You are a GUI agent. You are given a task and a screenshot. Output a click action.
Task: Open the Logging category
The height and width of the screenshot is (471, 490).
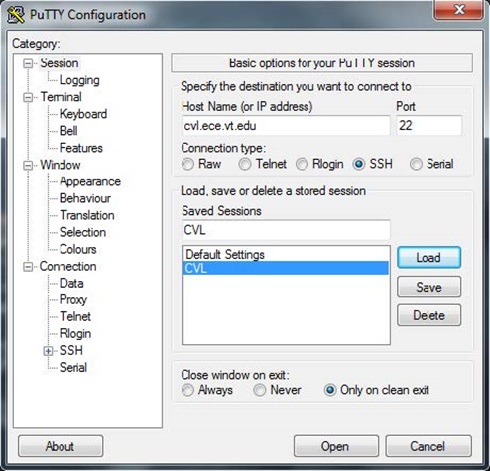click(80, 80)
